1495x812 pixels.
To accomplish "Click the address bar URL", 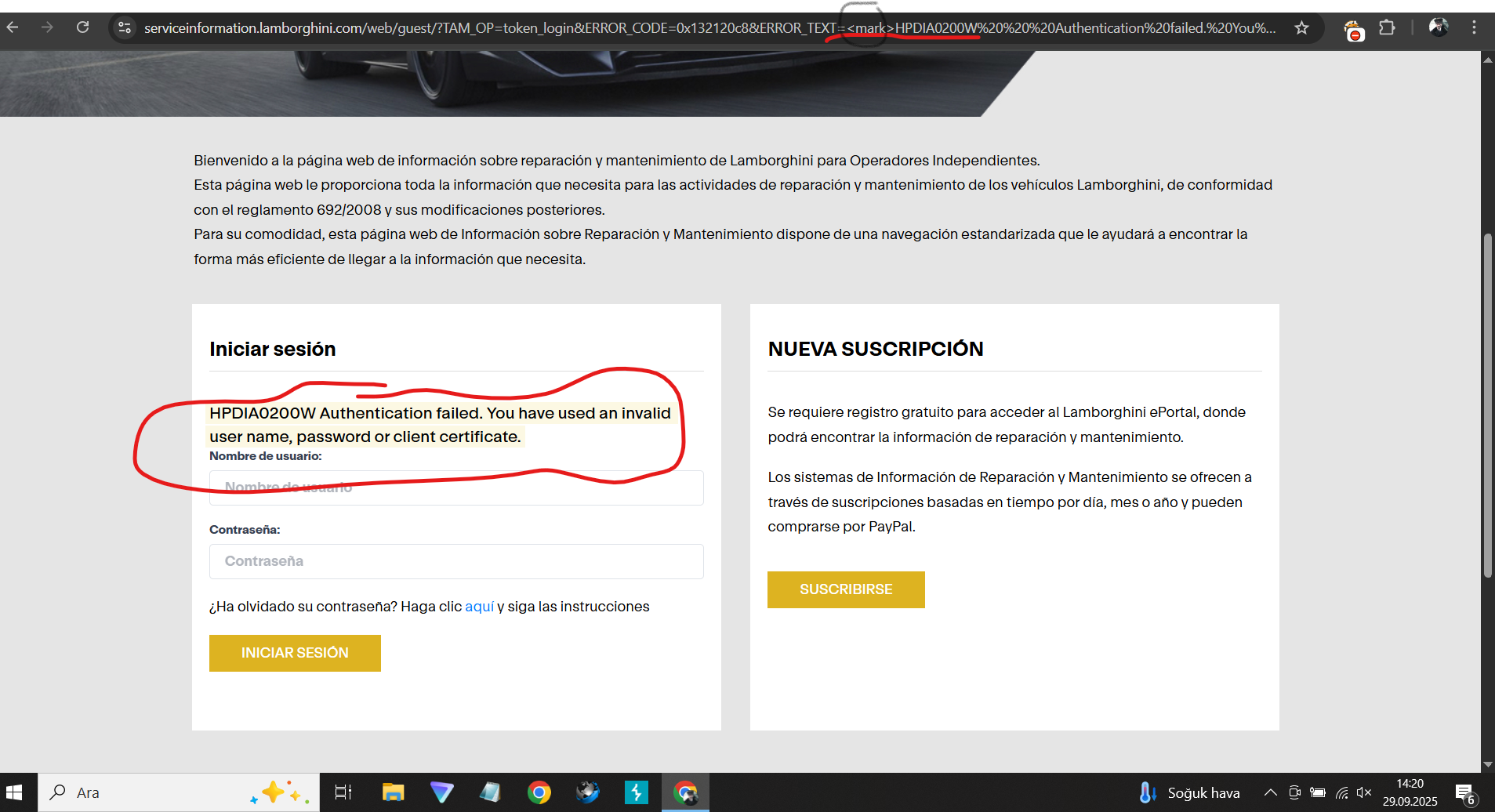I will (x=709, y=28).
